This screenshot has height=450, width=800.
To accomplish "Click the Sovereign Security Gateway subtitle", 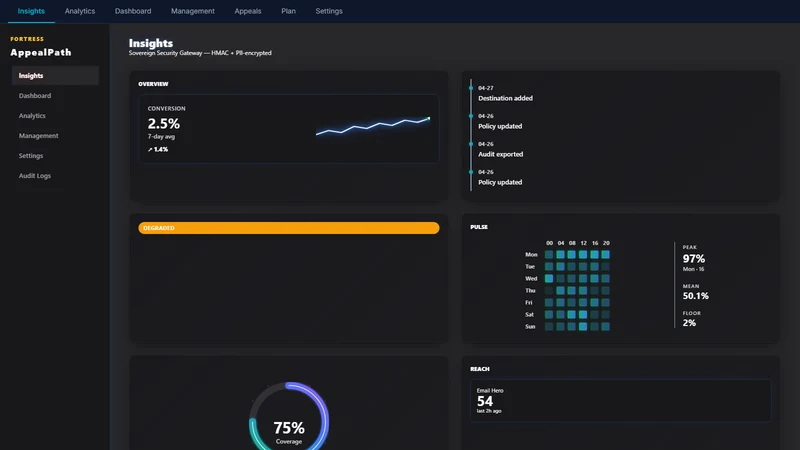I will tap(200, 53).
